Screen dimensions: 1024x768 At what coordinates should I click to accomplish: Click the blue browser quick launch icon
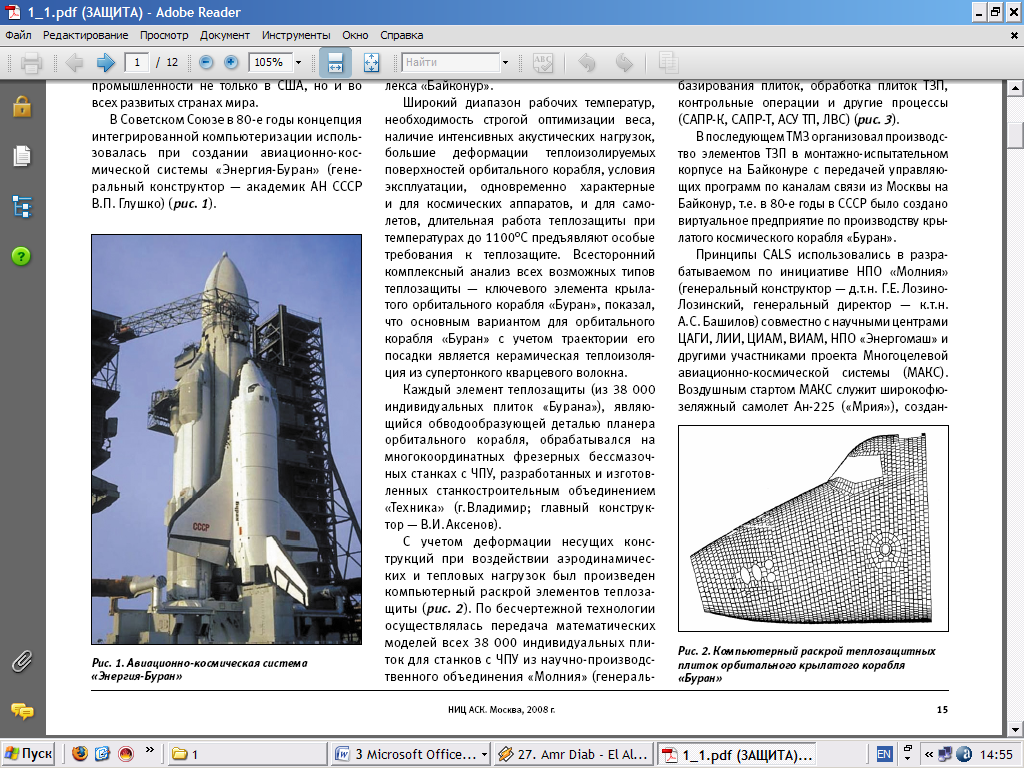tap(103, 754)
